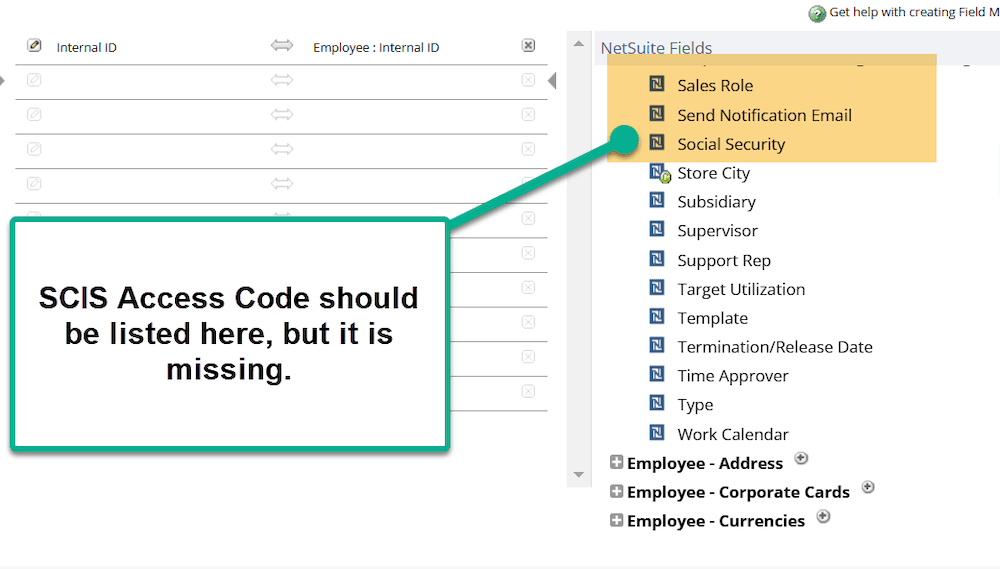Select the Social Security field
The height and width of the screenshot is (569, 1000).
tap(731, 144)
